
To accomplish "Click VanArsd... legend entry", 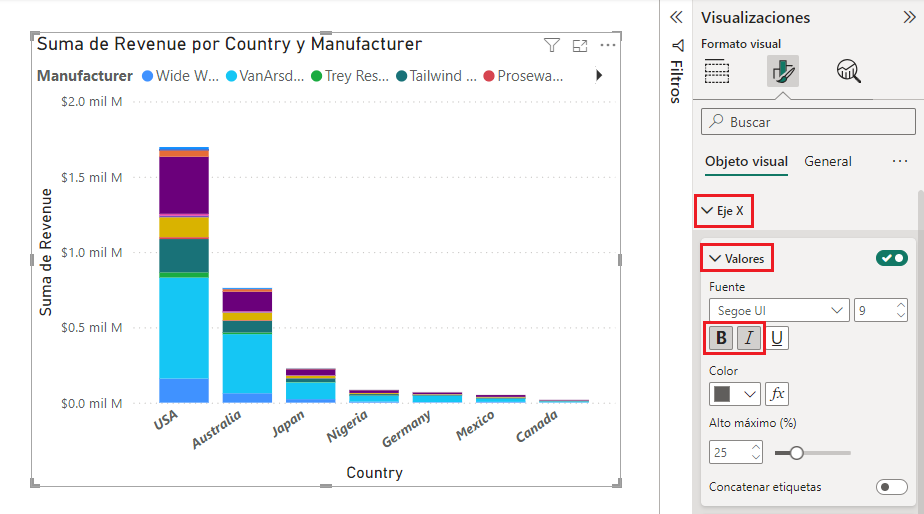I will 265,76.
